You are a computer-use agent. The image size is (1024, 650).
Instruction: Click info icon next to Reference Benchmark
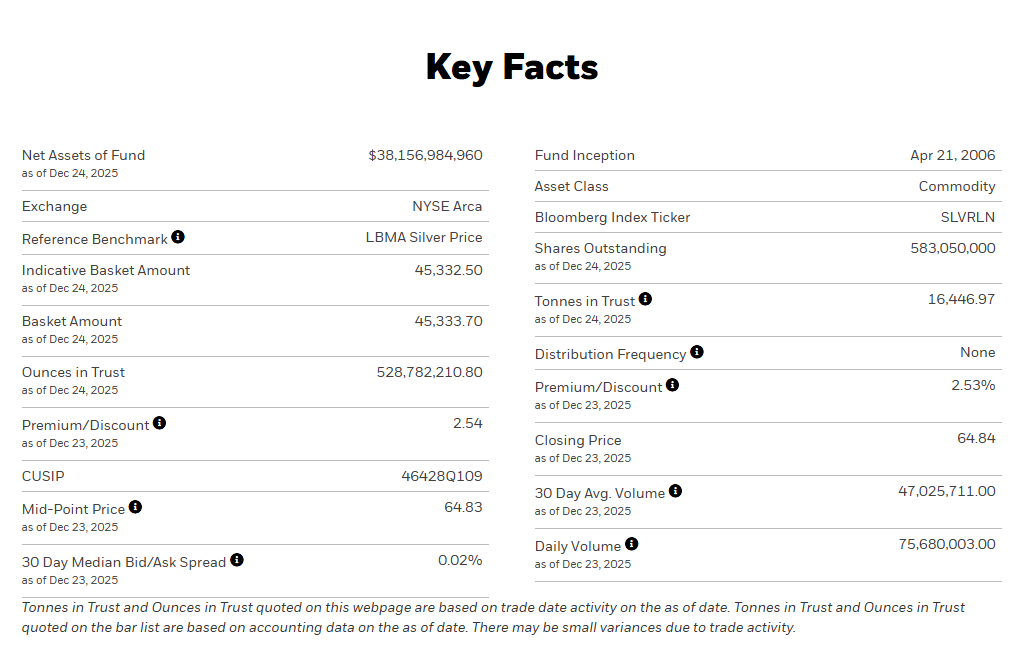pyautogui.click(x=178, y=237)
